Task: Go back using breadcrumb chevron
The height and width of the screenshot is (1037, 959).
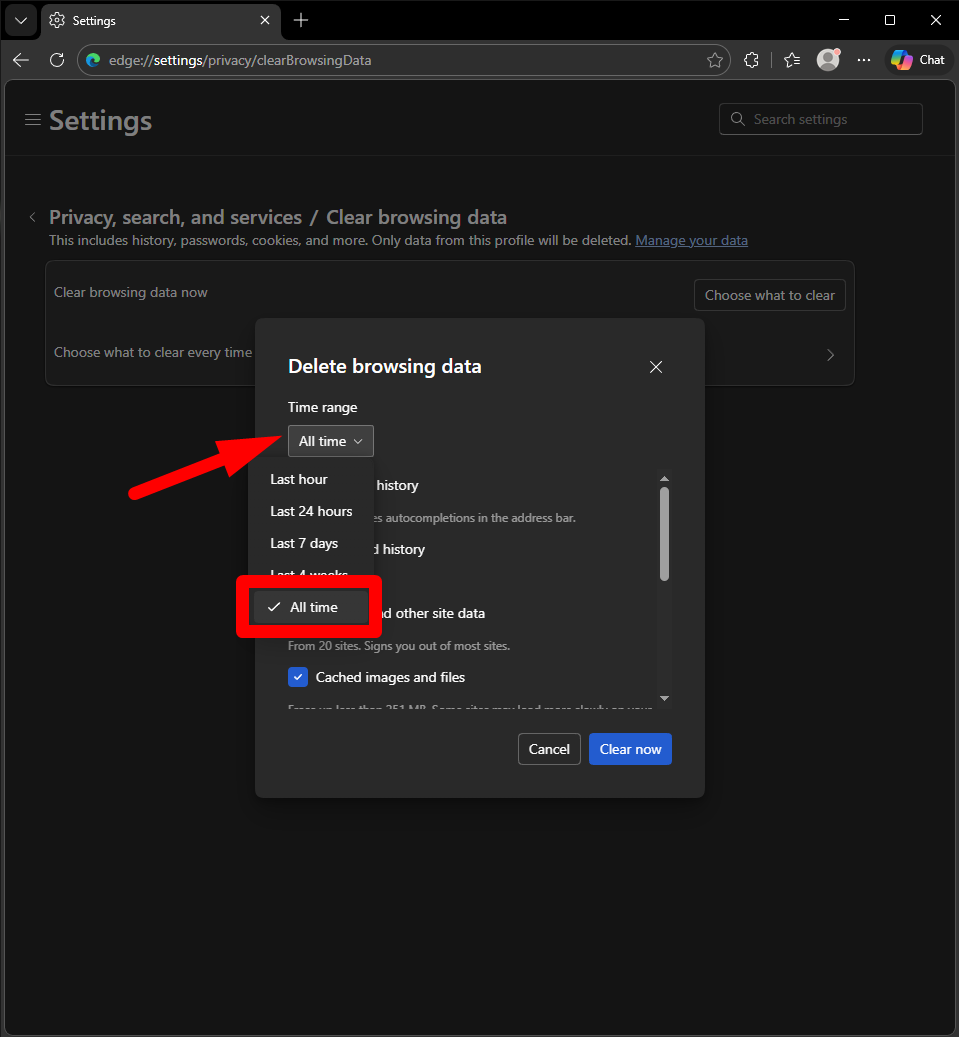Action: (x=32, y=217)
